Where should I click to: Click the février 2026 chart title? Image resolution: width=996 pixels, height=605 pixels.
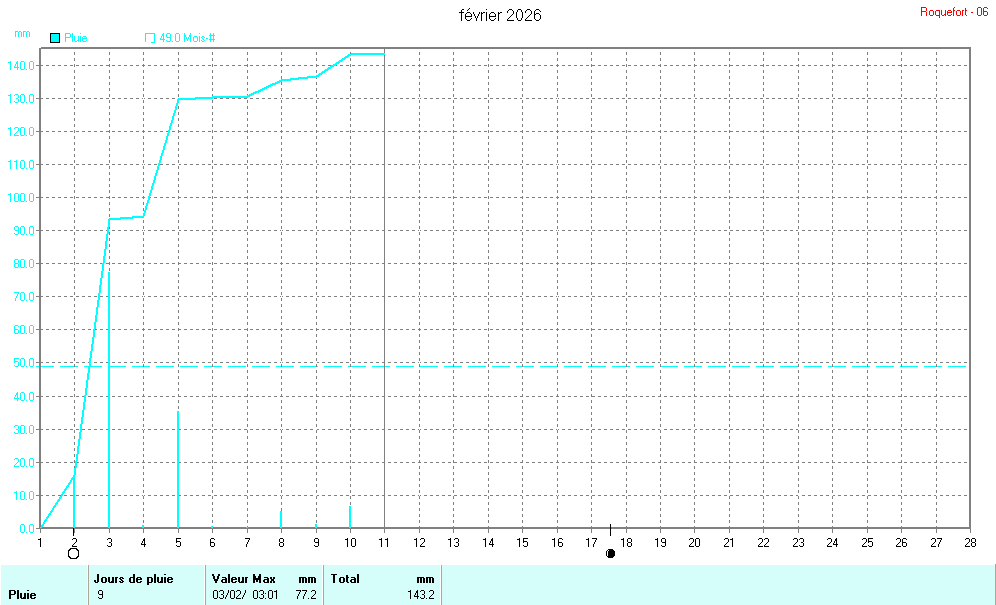[500, 15]
